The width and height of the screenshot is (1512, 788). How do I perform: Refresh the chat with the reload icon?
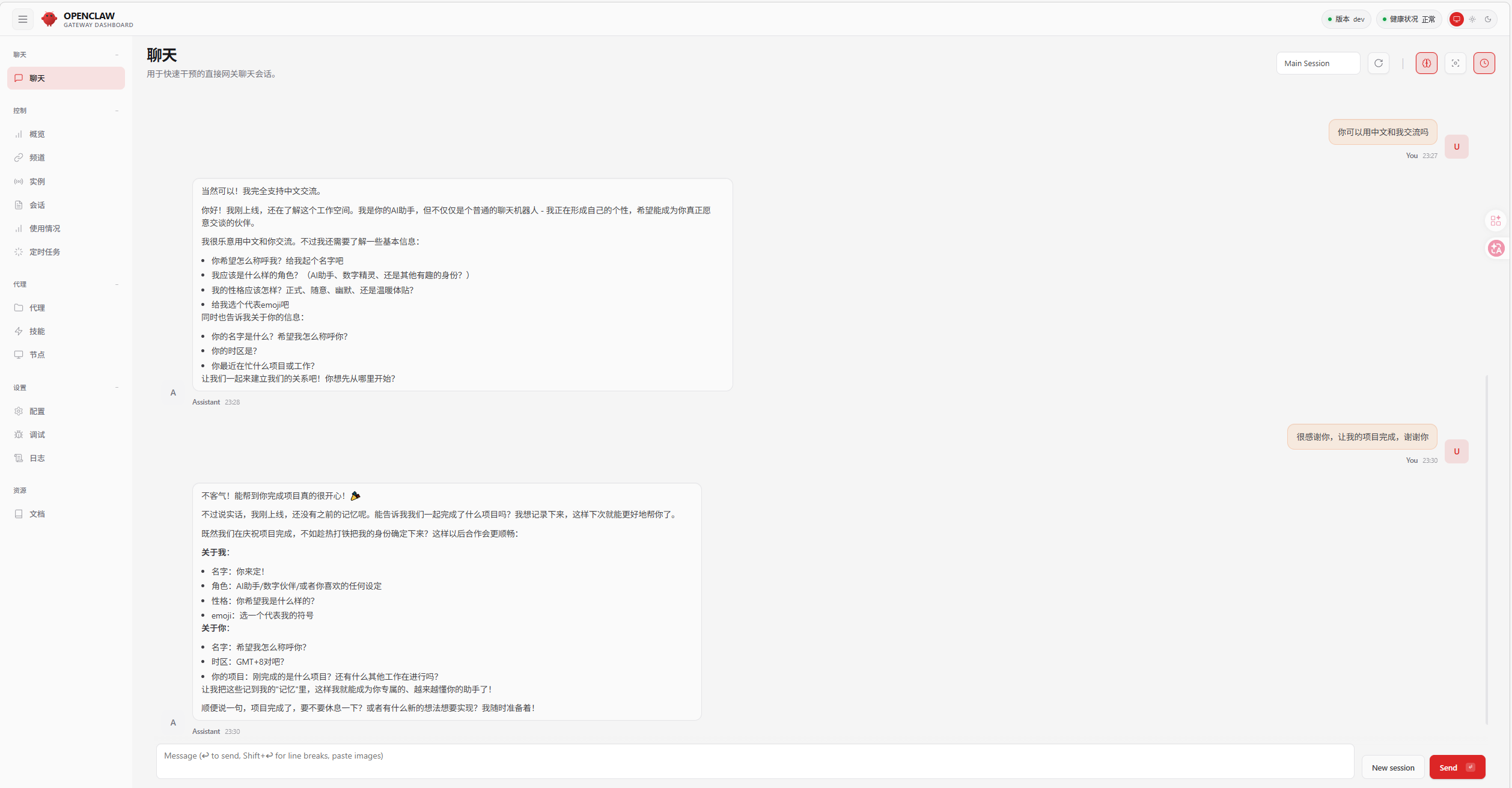(x=1379, y=63)
